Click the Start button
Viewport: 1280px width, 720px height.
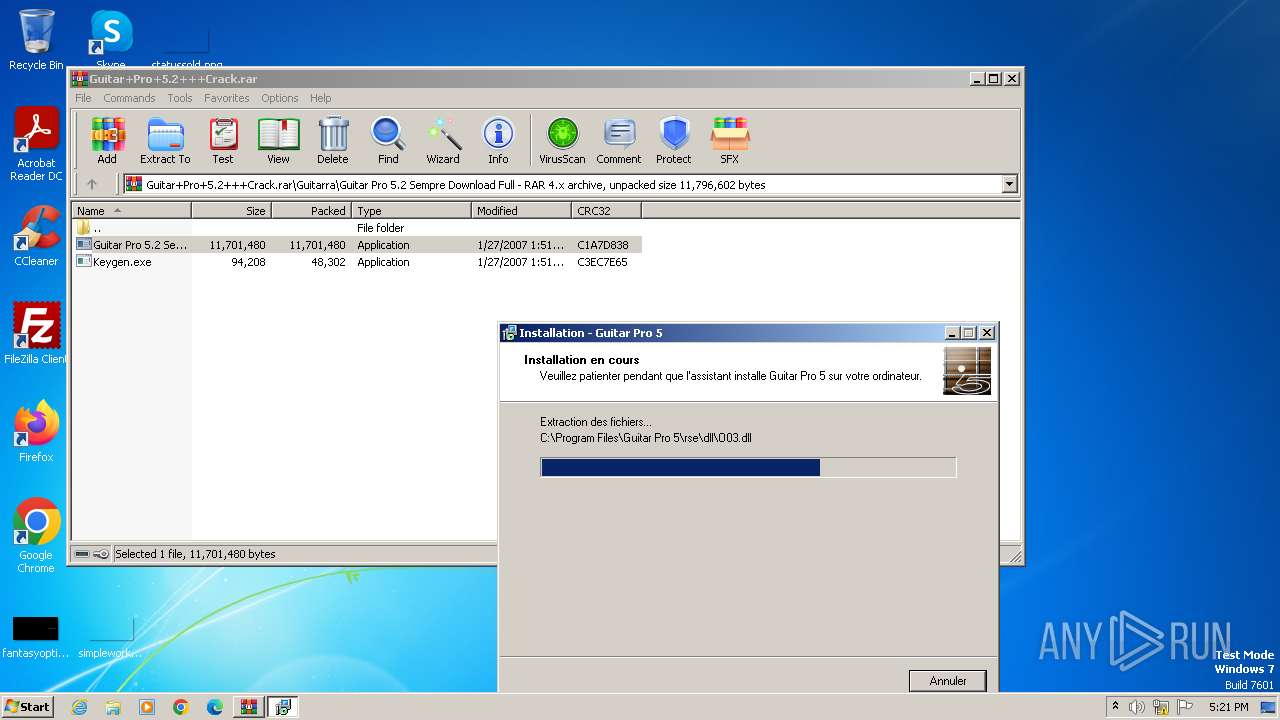[x=27, y=707]
